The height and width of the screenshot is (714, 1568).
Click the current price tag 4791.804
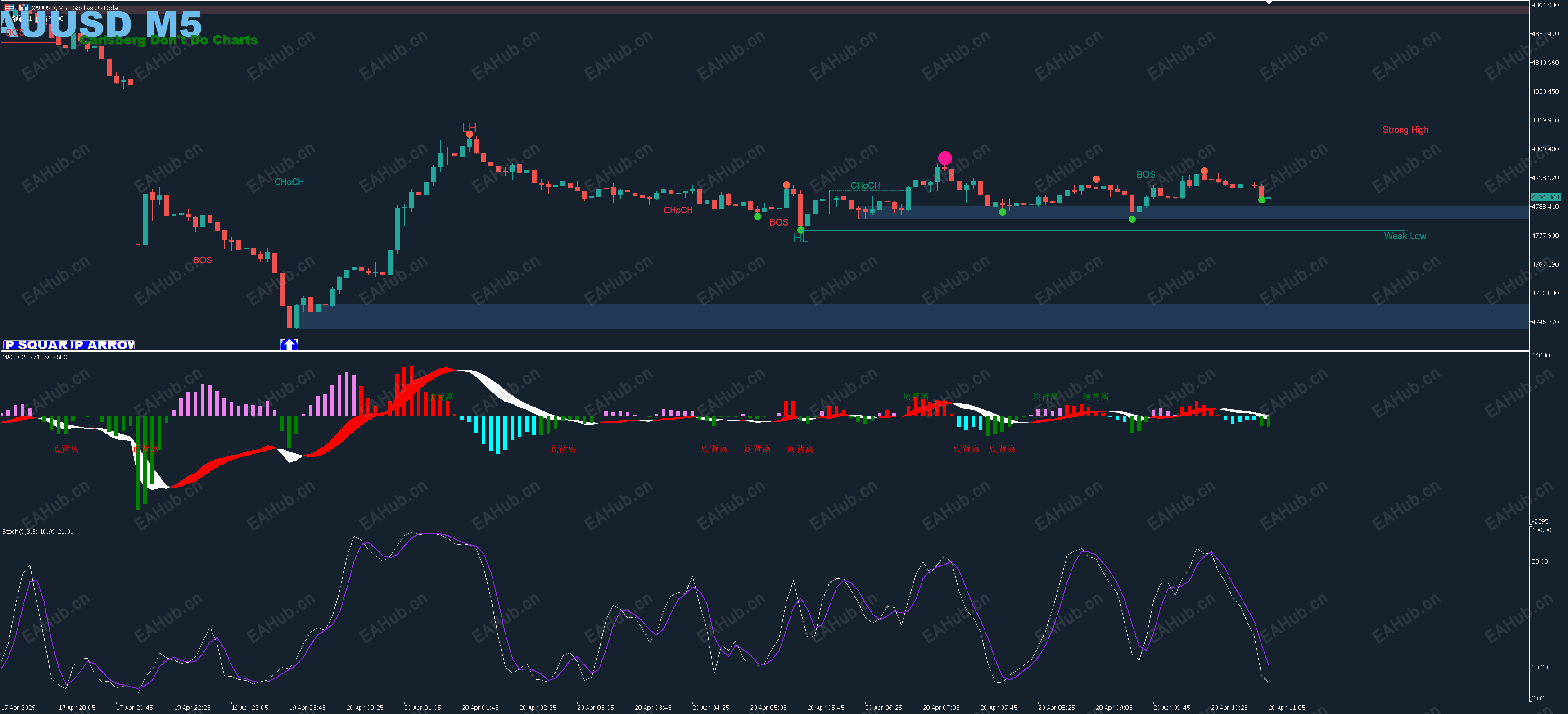pos(1545,197)
